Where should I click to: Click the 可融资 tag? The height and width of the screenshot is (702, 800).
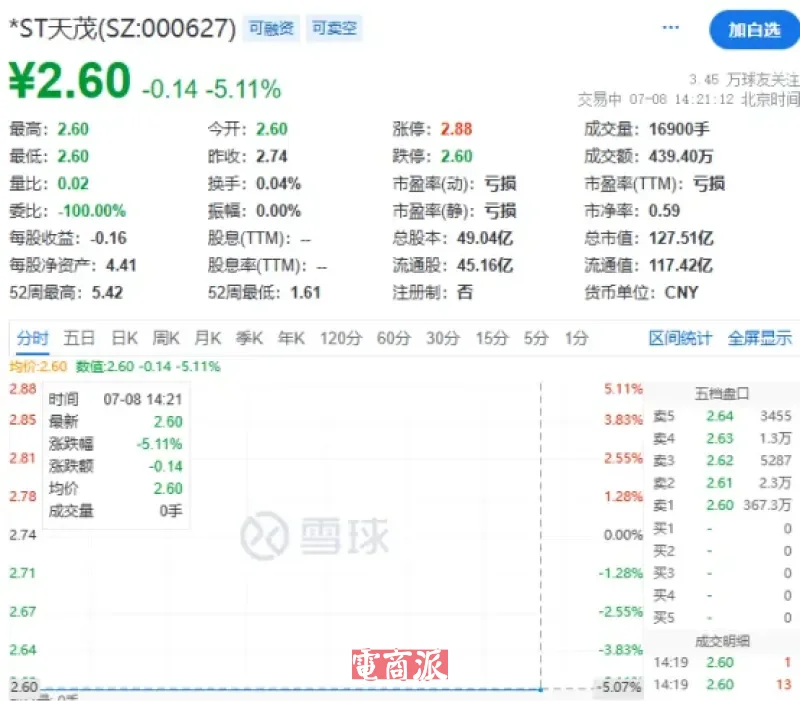pyautogui.click(x=271, y=28)
